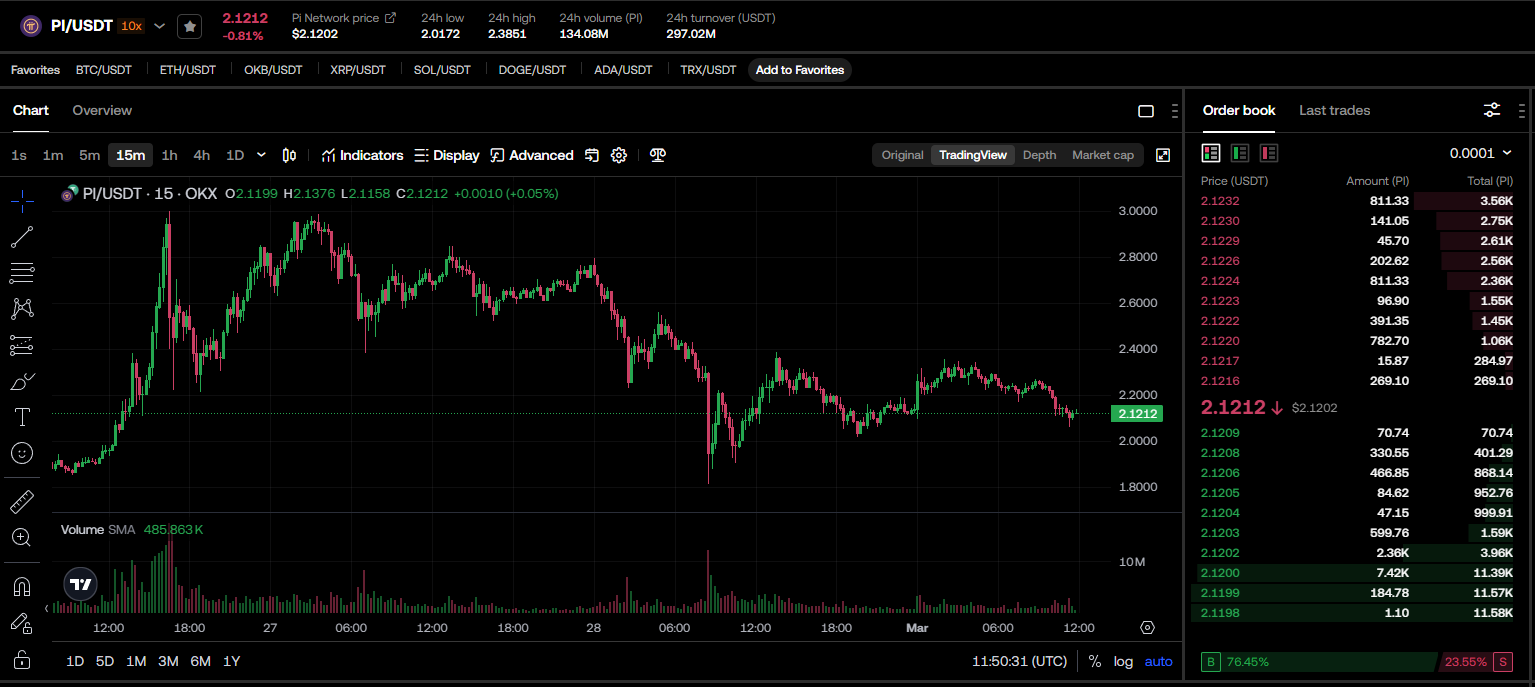Open chart settings gear icon
The image size is (1535, 687).
click(619, 155)
